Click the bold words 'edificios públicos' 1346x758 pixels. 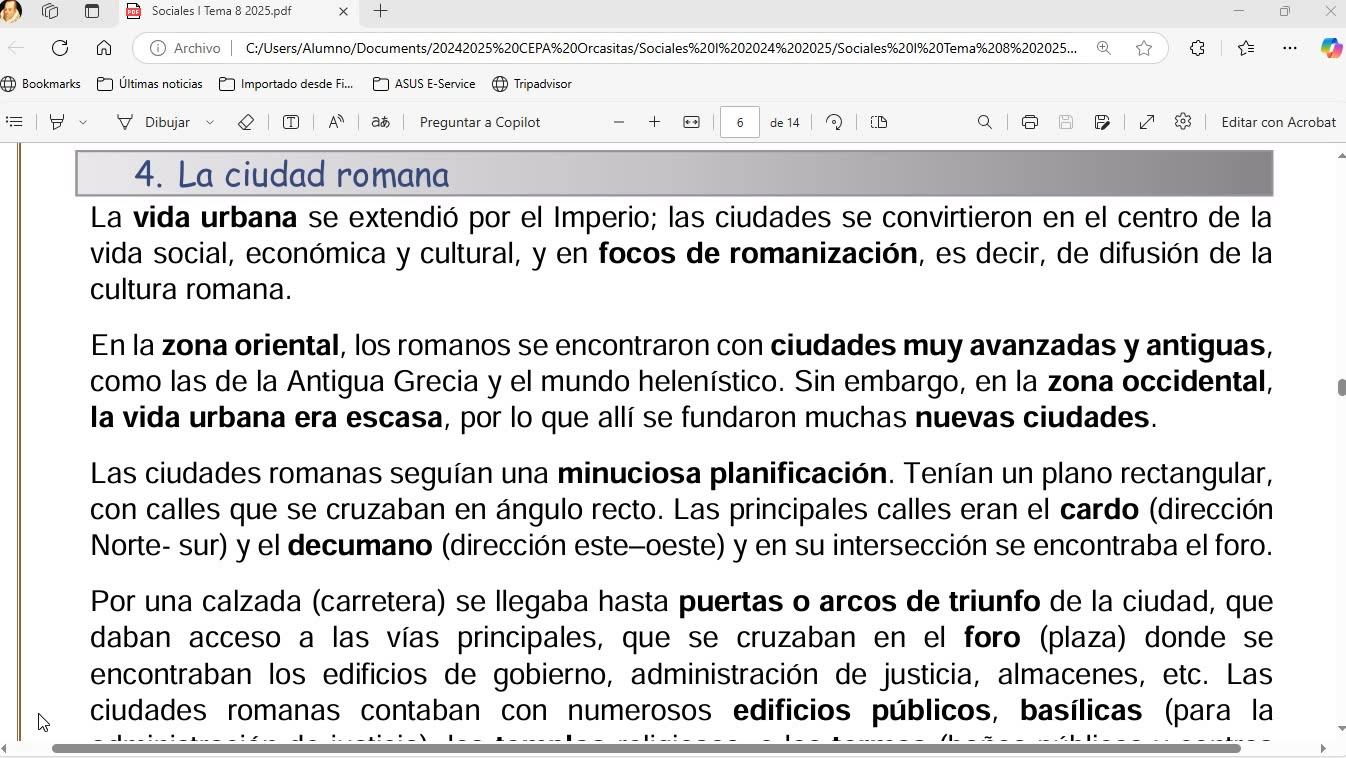click(x=861, y=710)
